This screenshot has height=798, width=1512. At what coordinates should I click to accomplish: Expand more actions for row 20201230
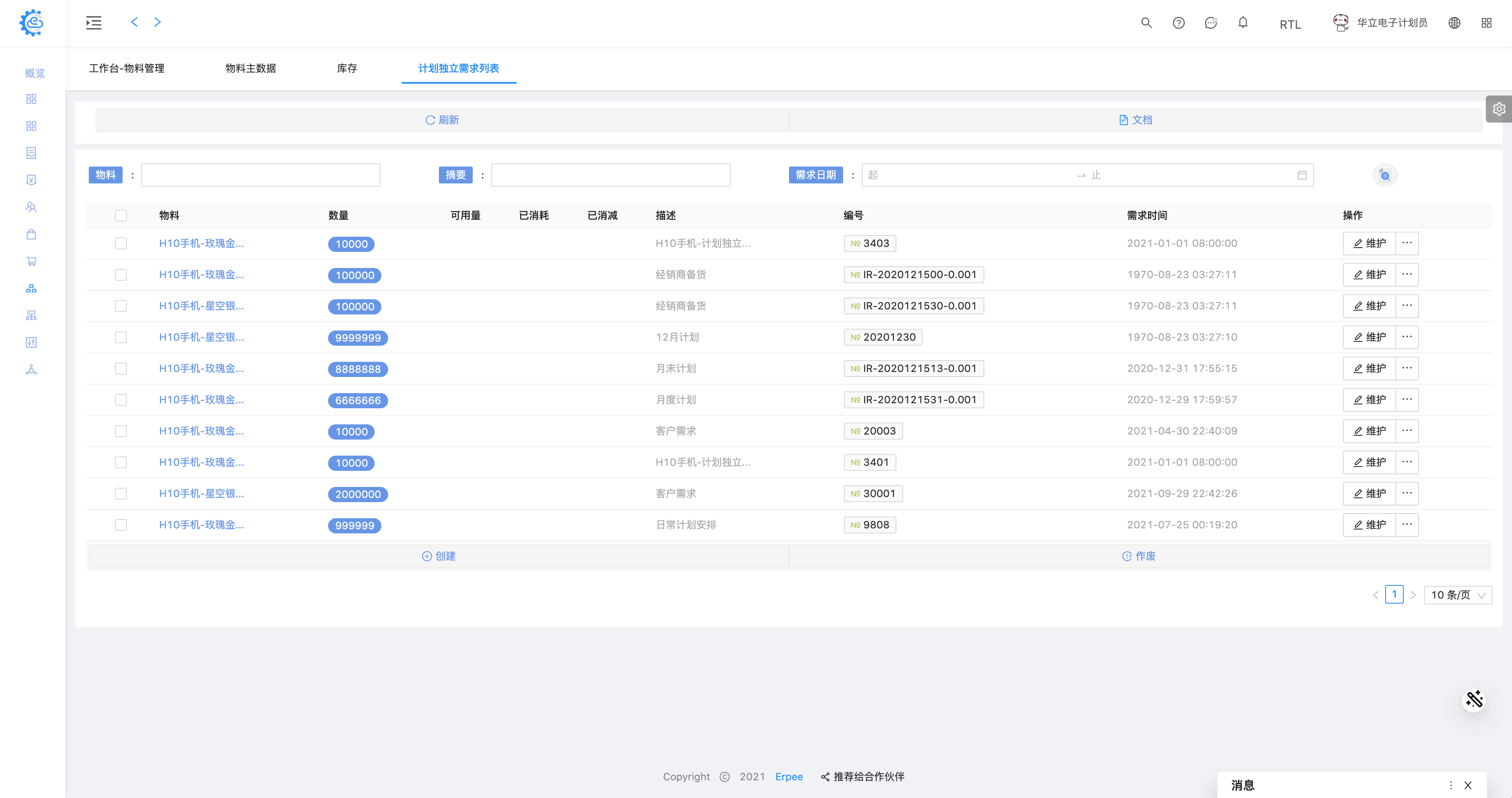[x=1407, y=337]
